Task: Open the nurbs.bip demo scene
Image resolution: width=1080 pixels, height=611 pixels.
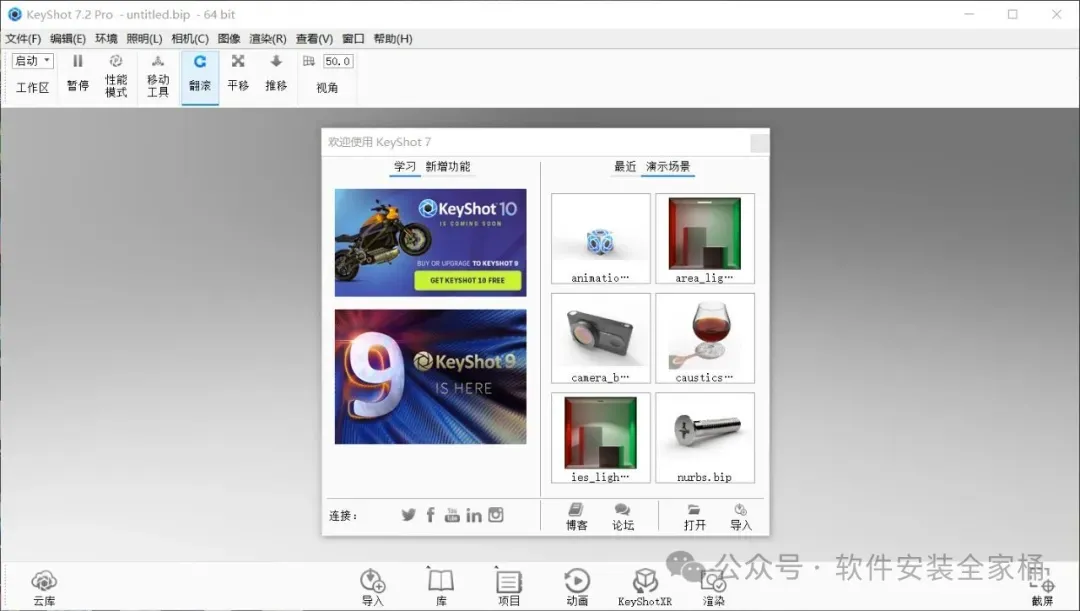Action: point(705,437)
